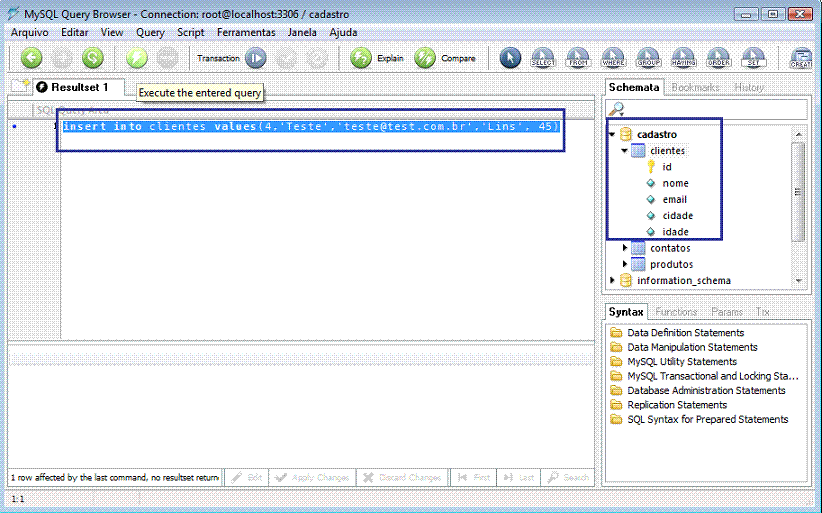Collapse the clientes table node
The width and height of the screenshot is (822, 513).
tap(624, 151)
